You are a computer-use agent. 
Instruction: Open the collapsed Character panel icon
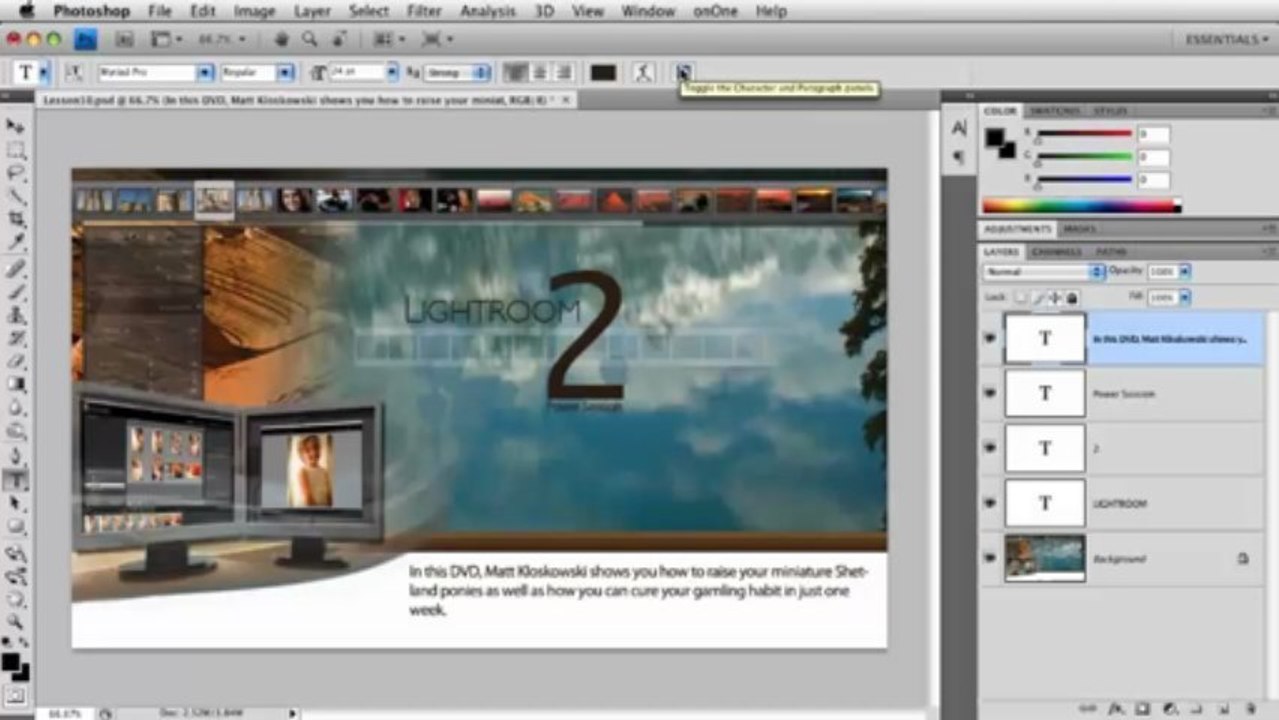(x=958, y=128)
